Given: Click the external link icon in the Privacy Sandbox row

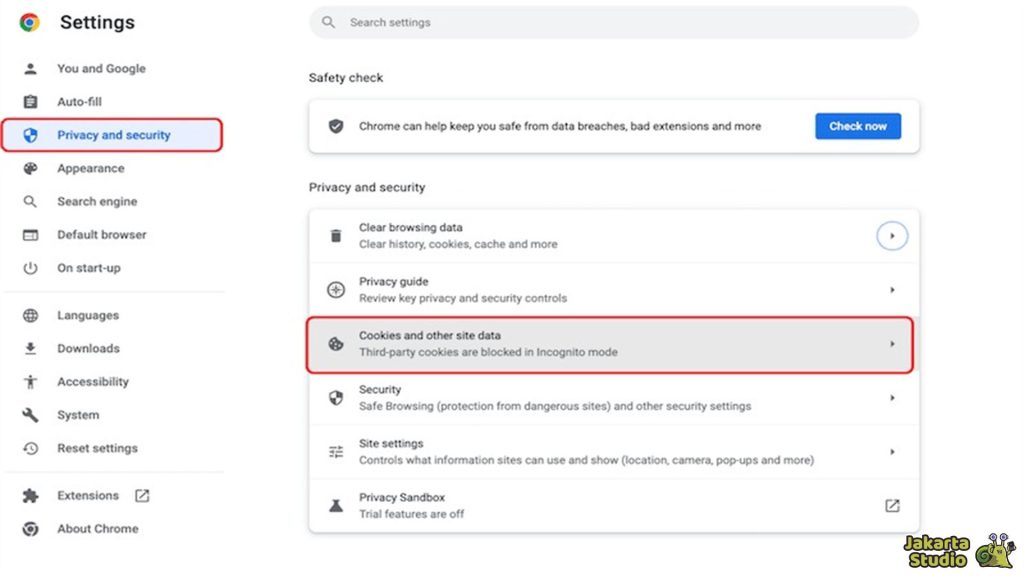Looking at the screenshot, I should [x=892, y=506].
